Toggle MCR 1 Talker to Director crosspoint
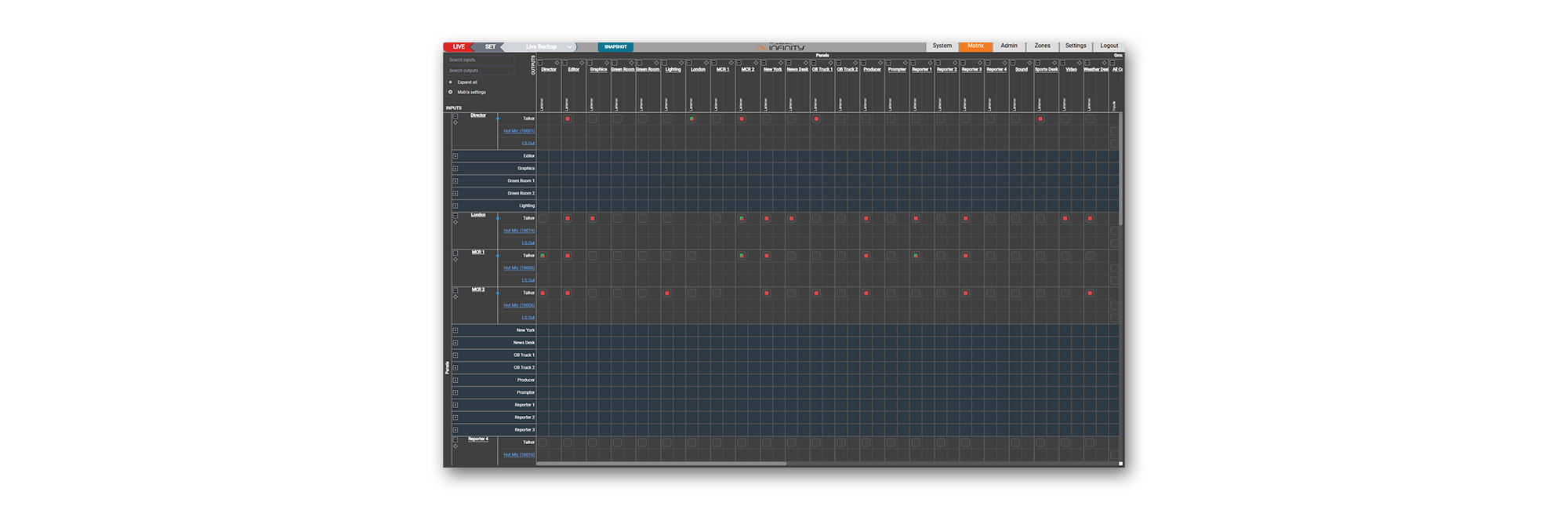This screenshot has width=1568, height=510. [543, 256]
